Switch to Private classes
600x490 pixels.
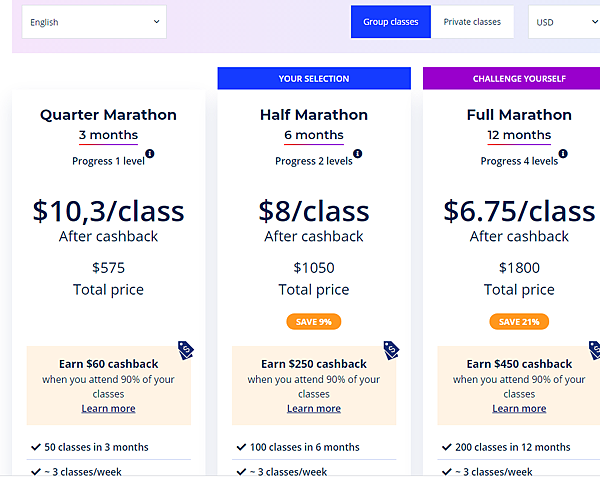[x=472, y=22]
